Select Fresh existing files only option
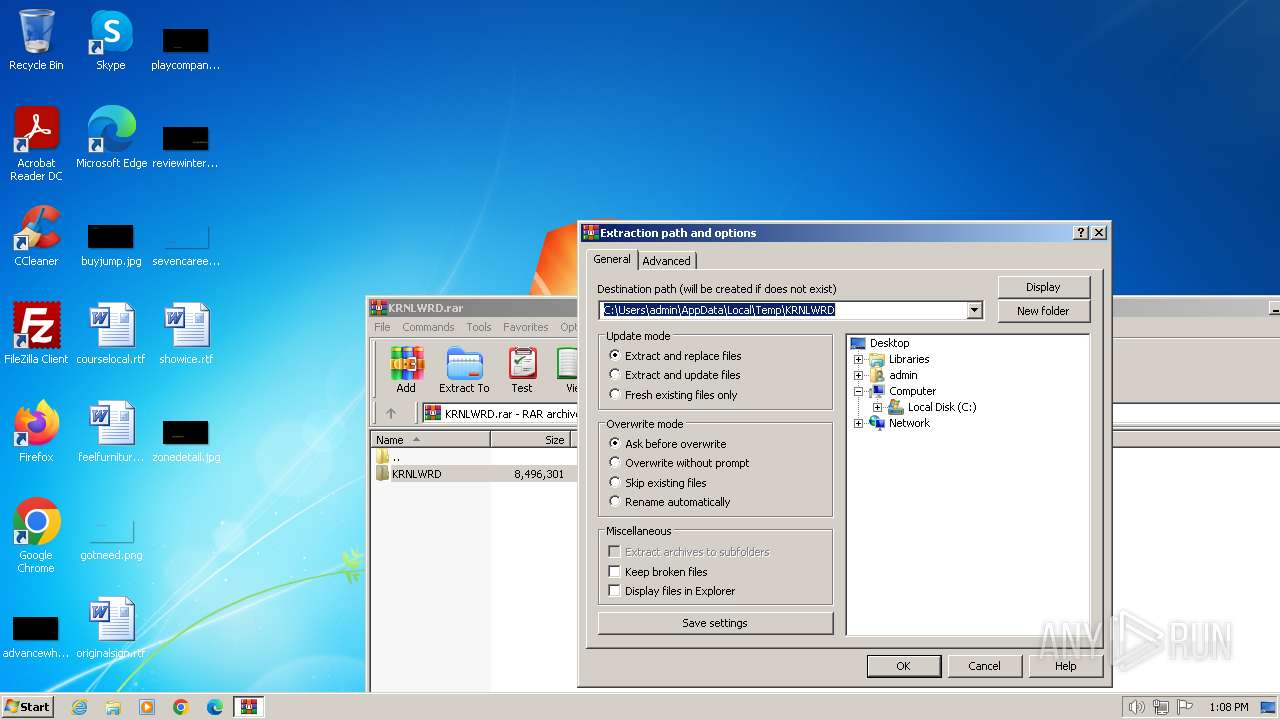 pyautogui.click(x=673, y=395)
